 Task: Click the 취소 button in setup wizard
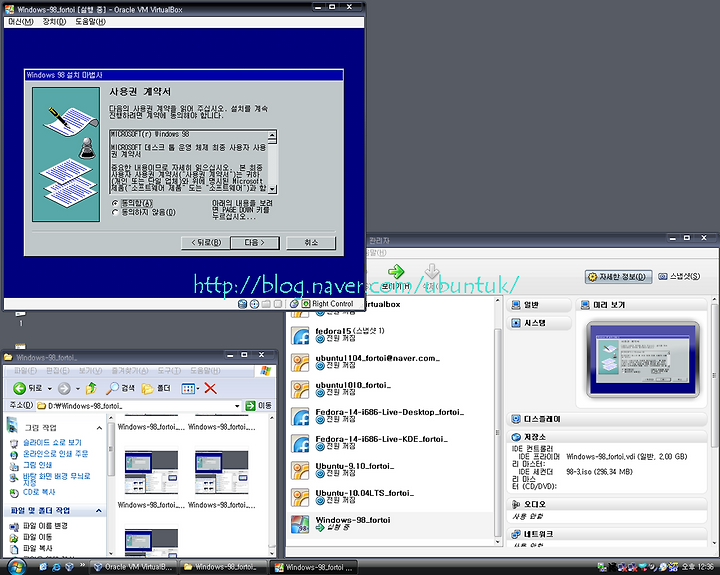(x=311, y=242)
